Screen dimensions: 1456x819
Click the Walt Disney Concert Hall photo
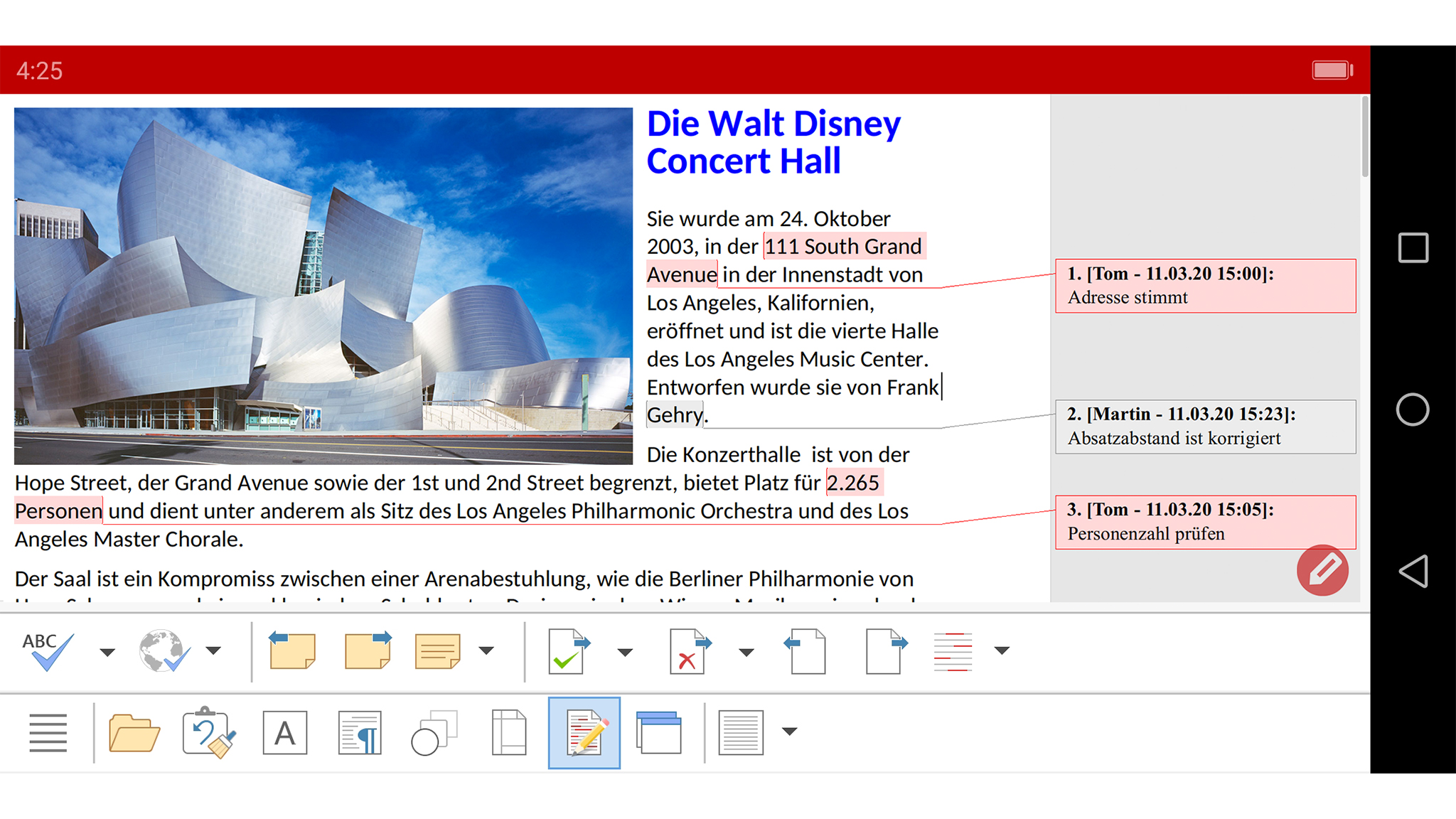pyautogui.click(x=323, y=286)
